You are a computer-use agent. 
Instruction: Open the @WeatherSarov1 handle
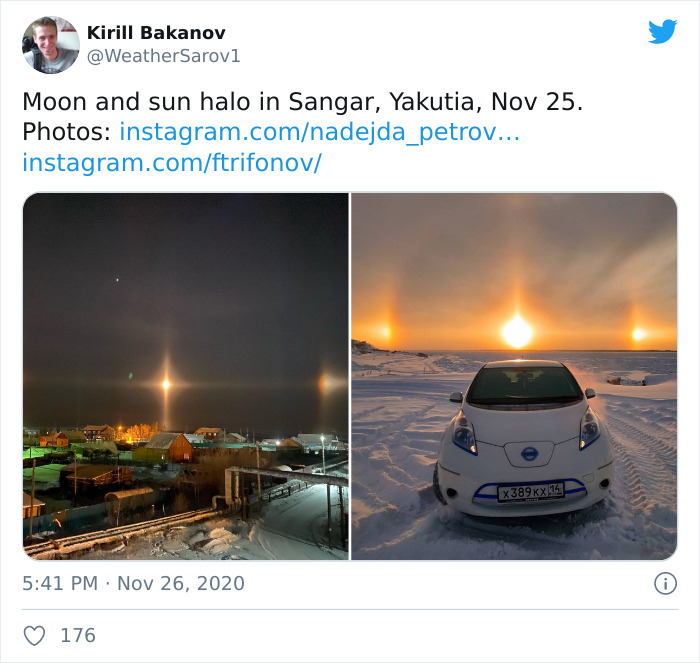164,57
